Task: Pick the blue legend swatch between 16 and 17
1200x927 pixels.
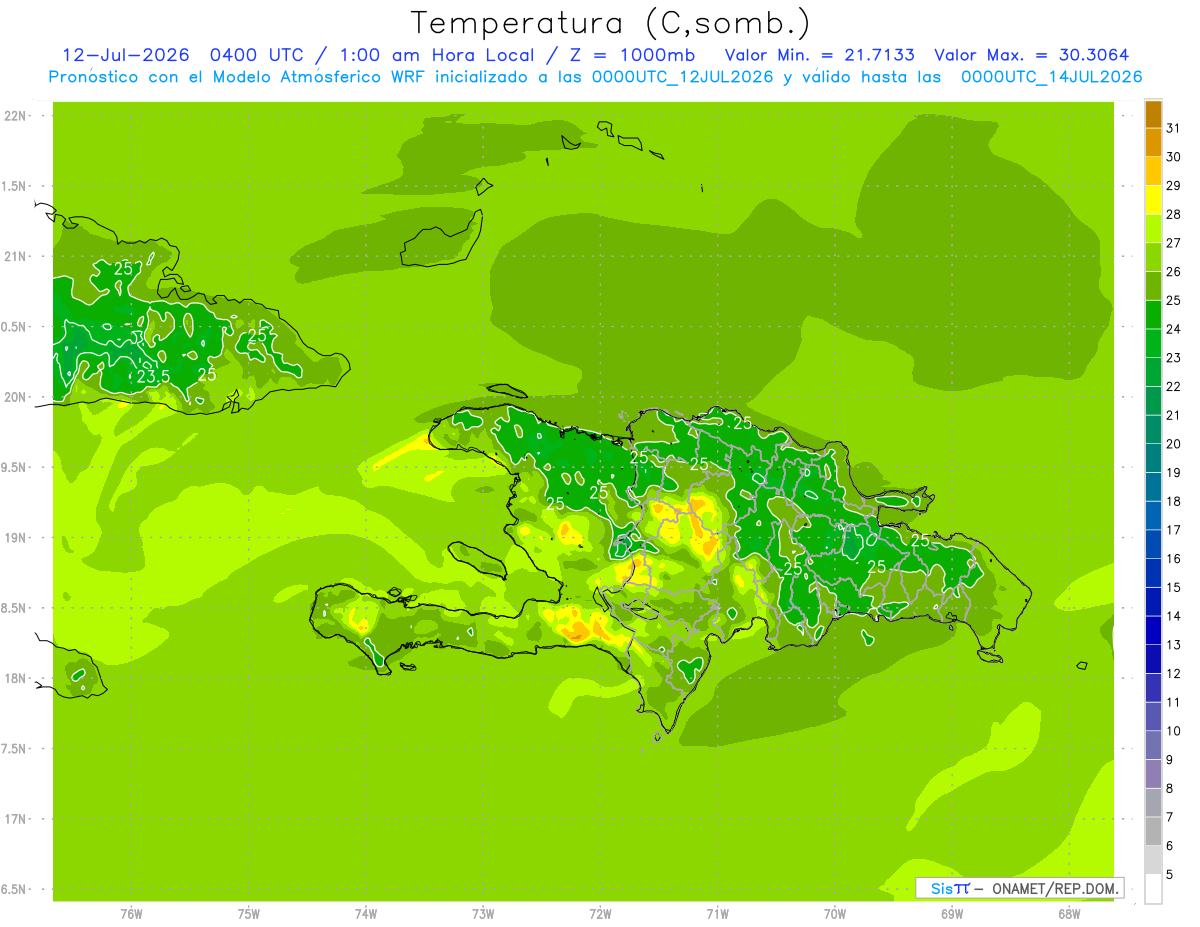Action: pos(1153,544)
